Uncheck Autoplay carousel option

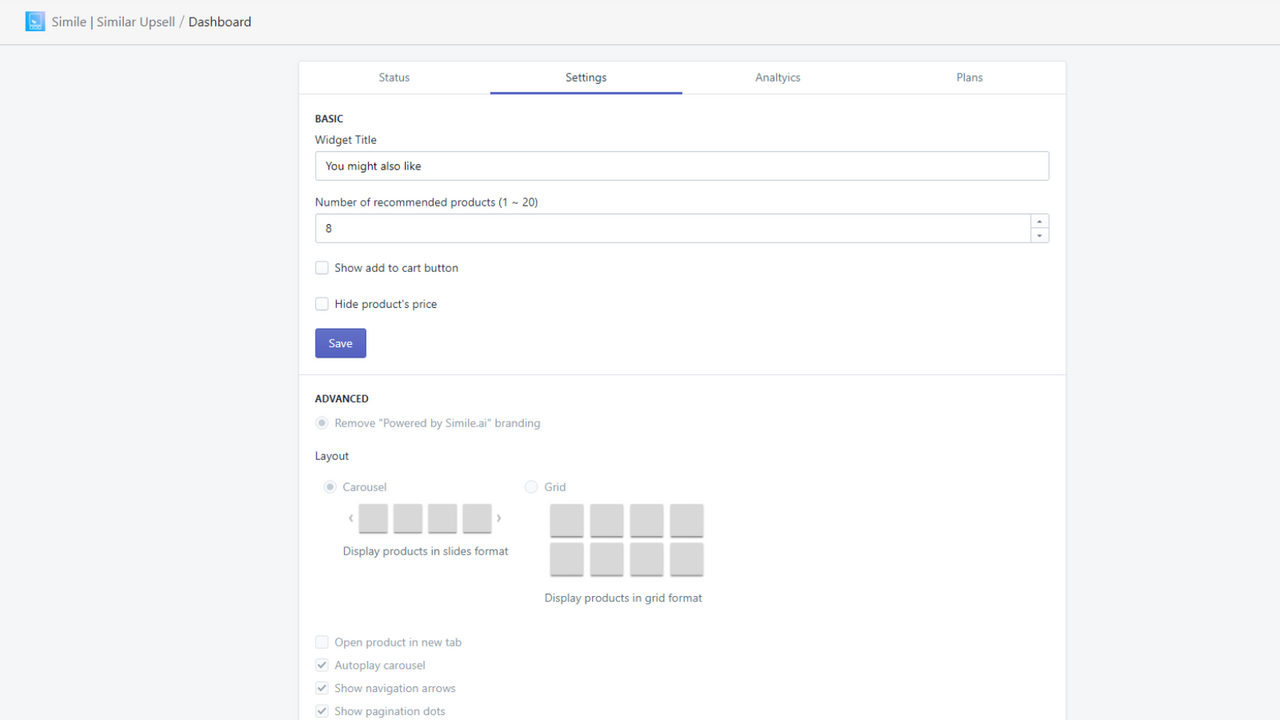(x=322, y=665)
